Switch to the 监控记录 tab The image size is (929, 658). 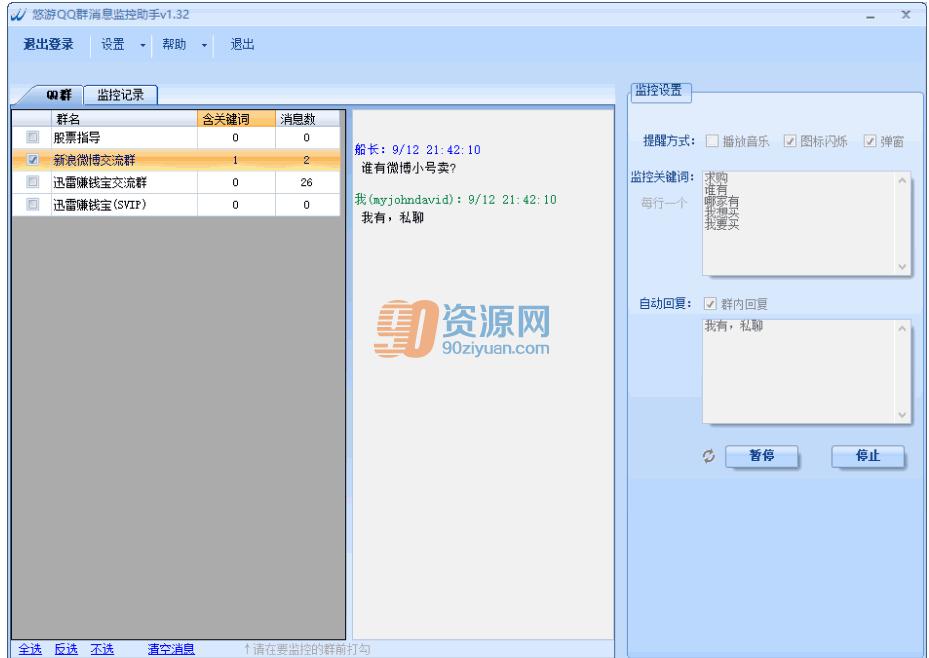point(121,95)
